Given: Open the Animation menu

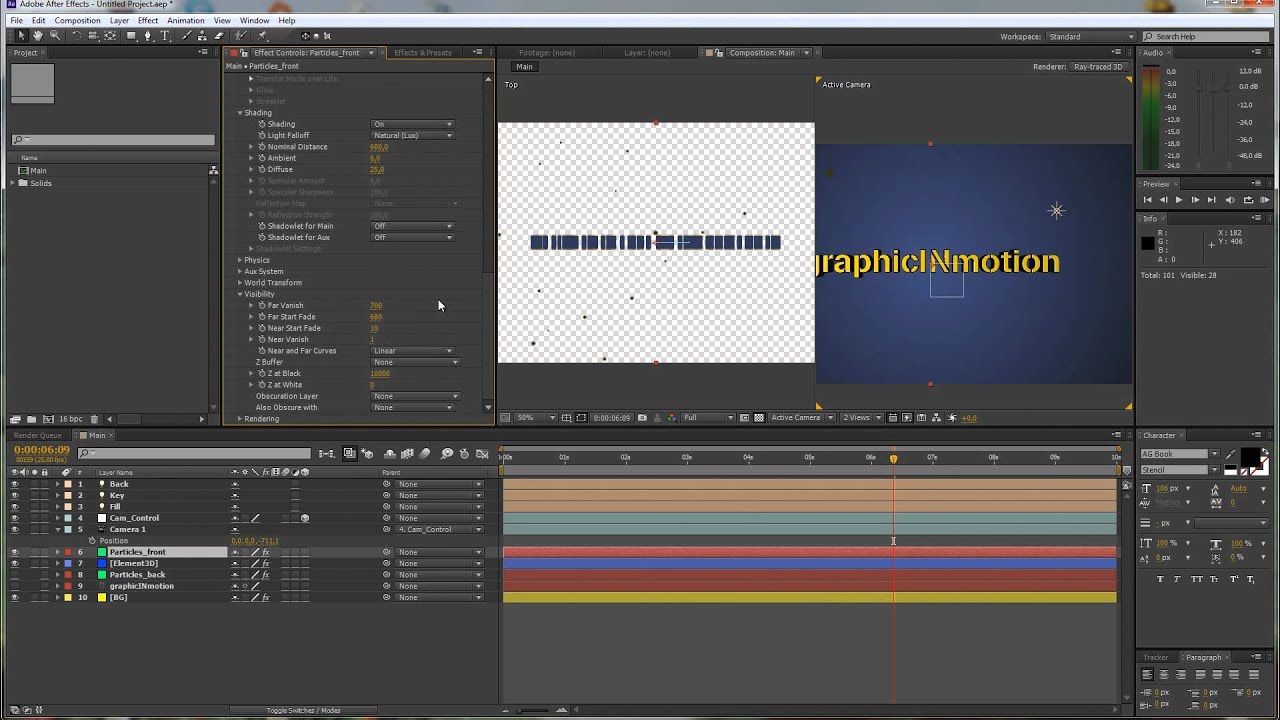Looking at the screenshot, I should [x=186, y=20].
